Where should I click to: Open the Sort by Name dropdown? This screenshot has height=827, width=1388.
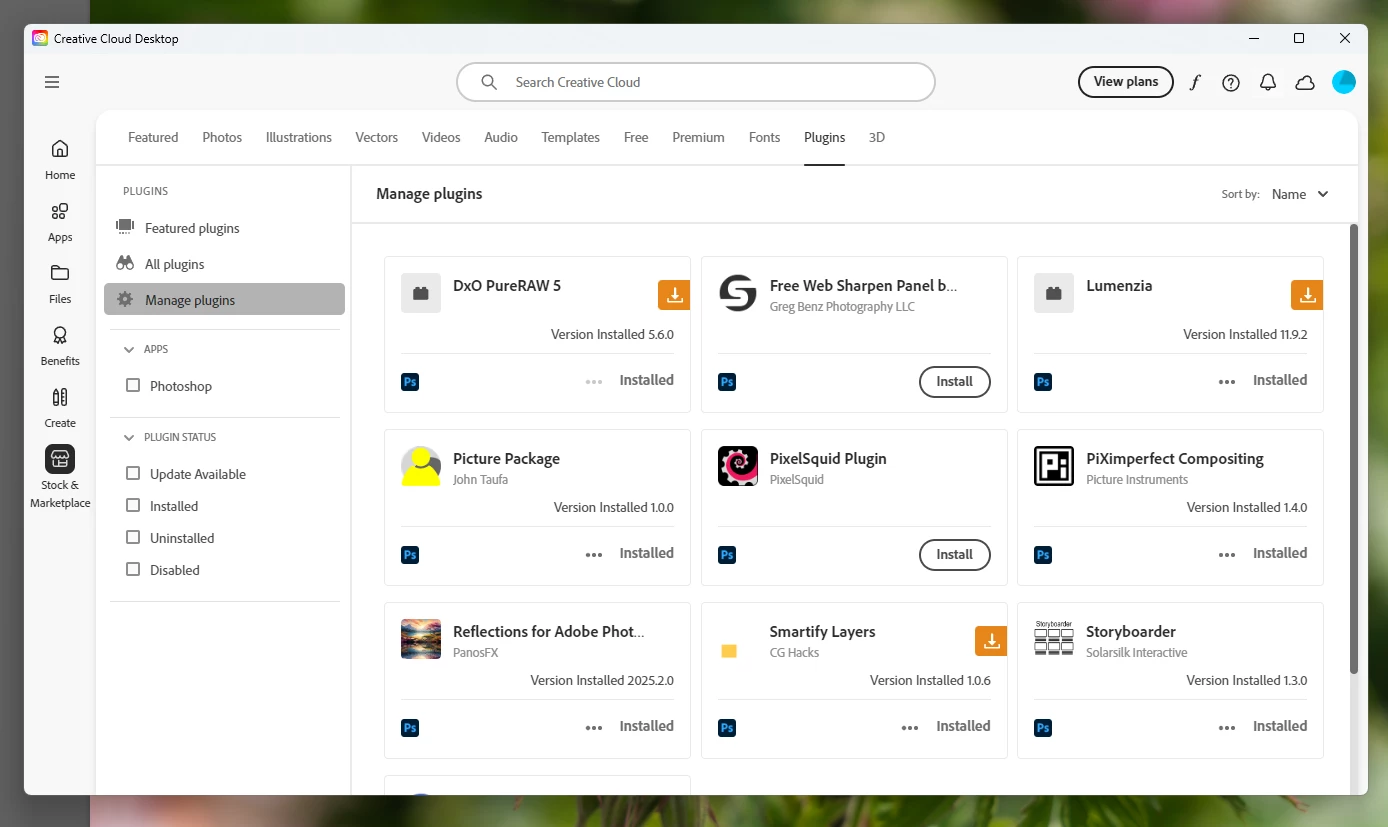1300,194
